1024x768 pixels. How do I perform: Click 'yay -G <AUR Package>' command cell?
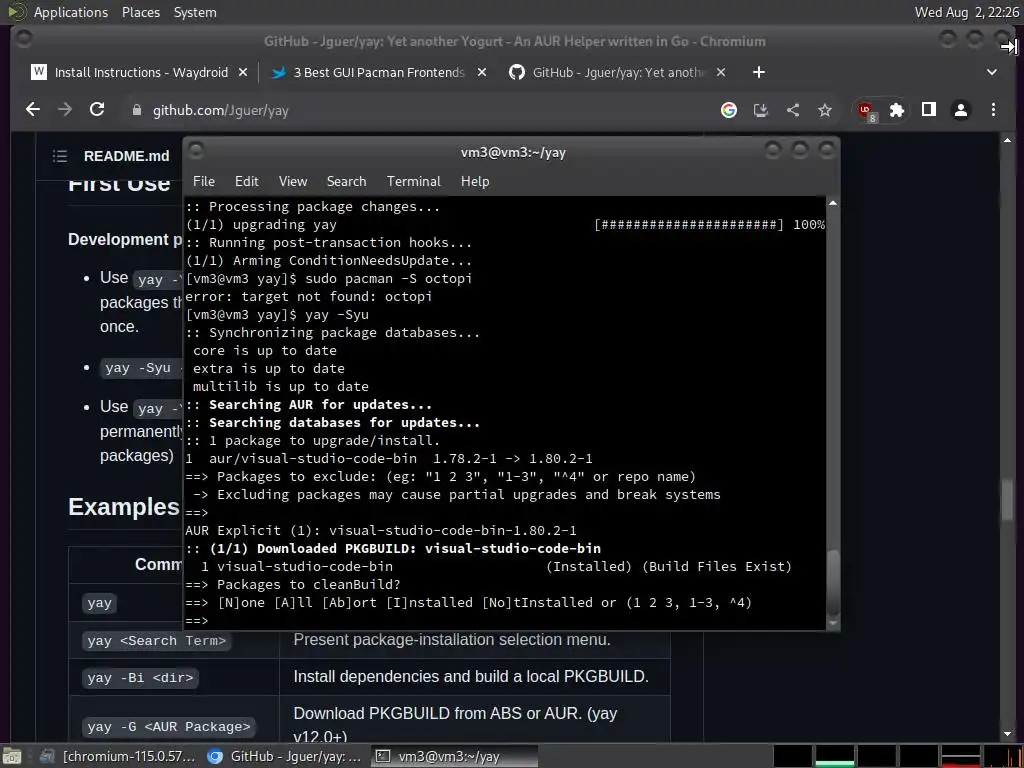tap(168, 727)
